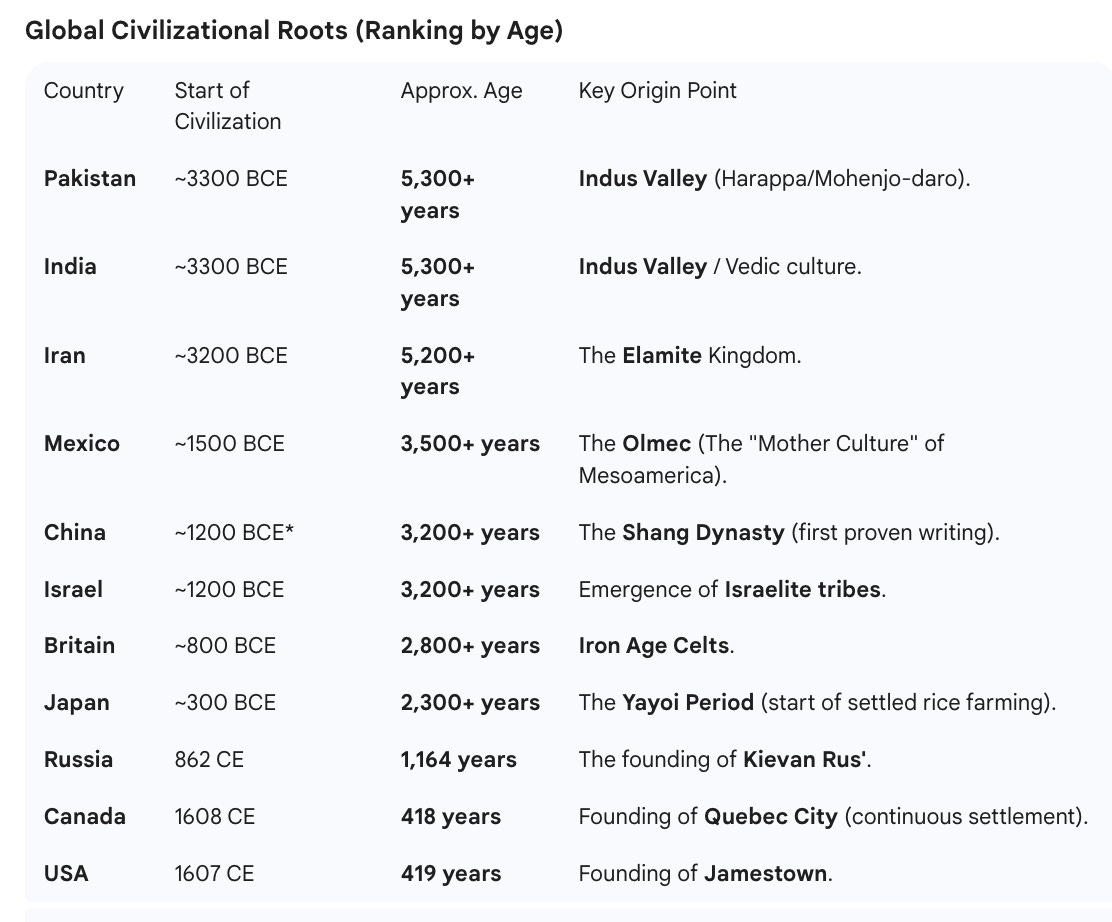Image resolution: width=1112 pixels, height=922 pixels.
Task: Click 'The founding of Kievan Rus'.' text
Action: tap(725, 760)
